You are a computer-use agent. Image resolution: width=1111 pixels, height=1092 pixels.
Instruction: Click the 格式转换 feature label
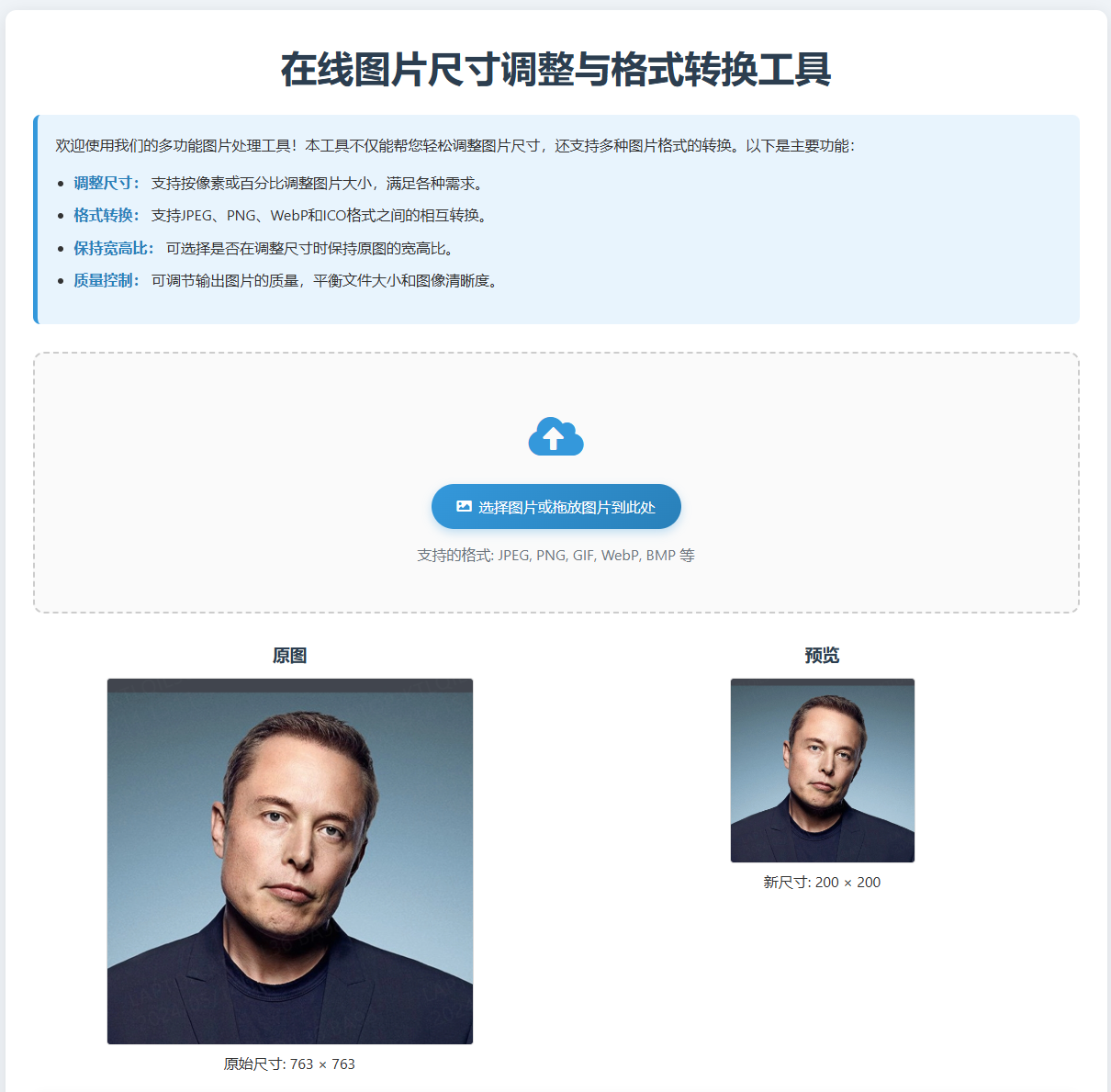(107, 215)
